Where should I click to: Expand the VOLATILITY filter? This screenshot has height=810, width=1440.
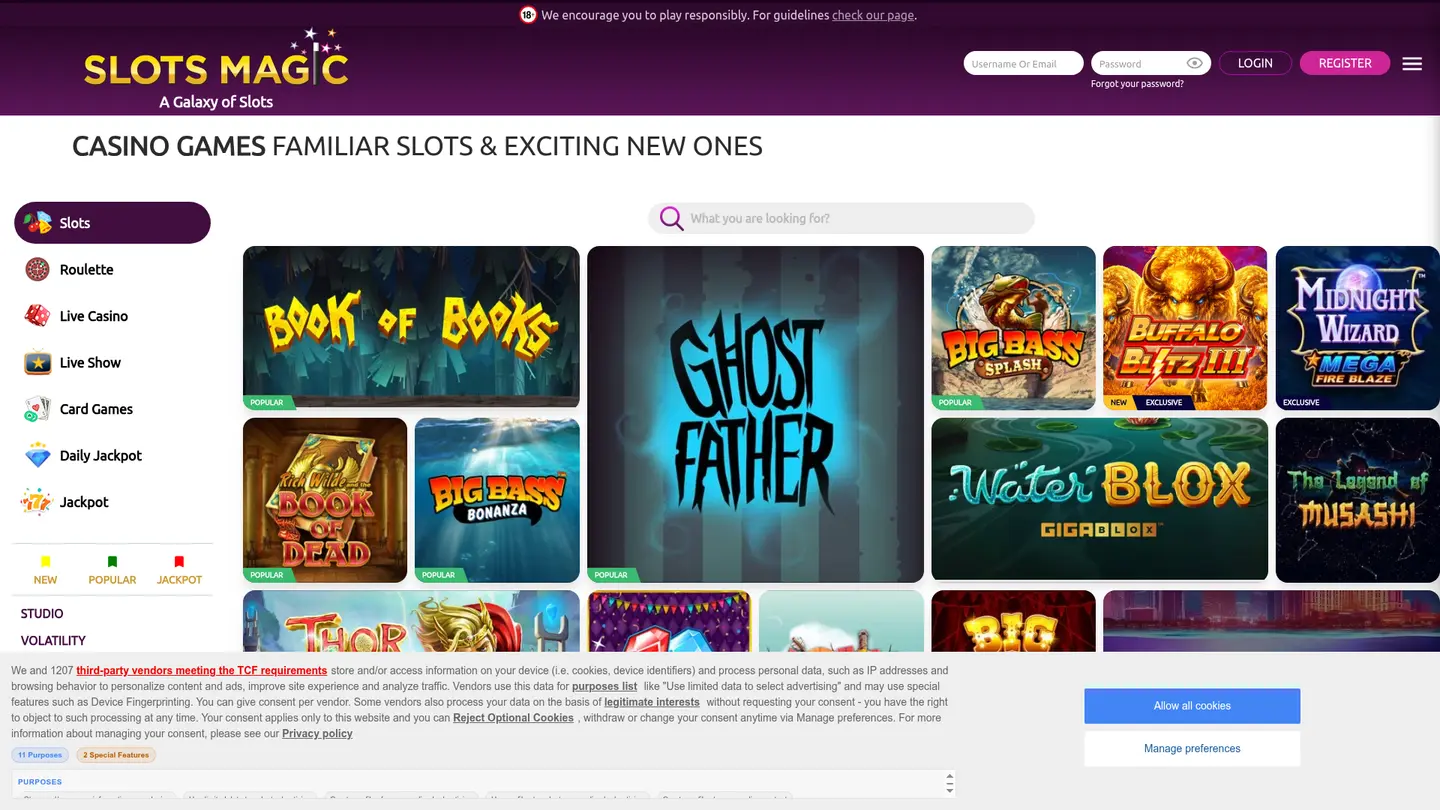pyautogui.click(x=53, y=640)
